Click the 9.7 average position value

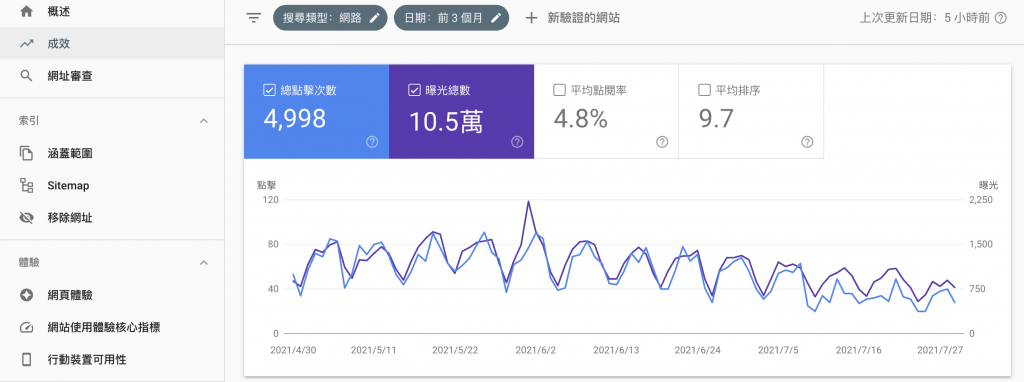[x=716, y=119]
